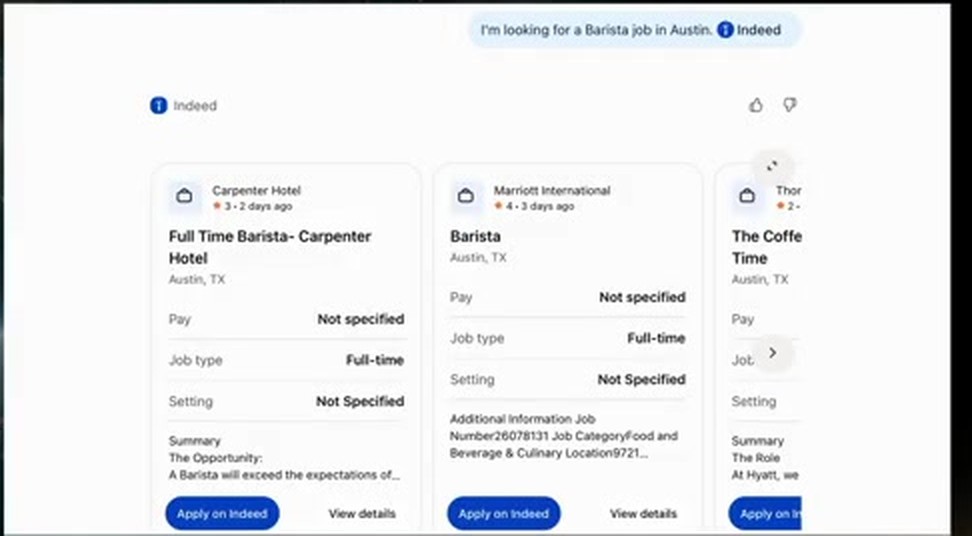Open The Coffee job title on third card
The width and height of the screenshot is (972, 536).
pyautogui.click(x=767, y=247)
